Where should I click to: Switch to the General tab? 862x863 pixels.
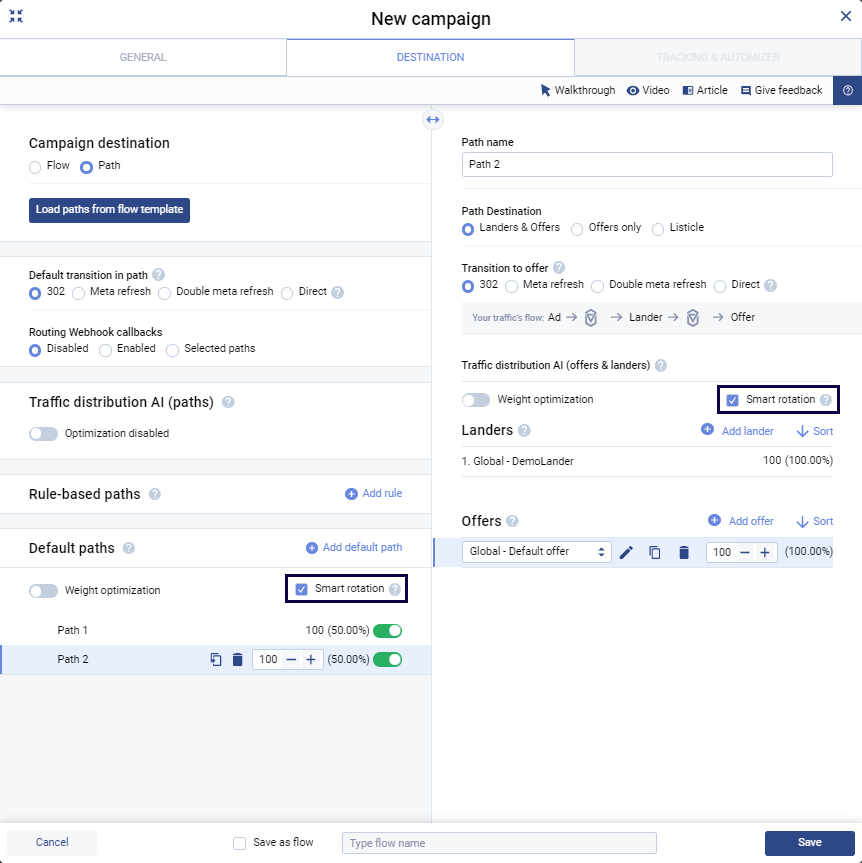coord(143,58)
